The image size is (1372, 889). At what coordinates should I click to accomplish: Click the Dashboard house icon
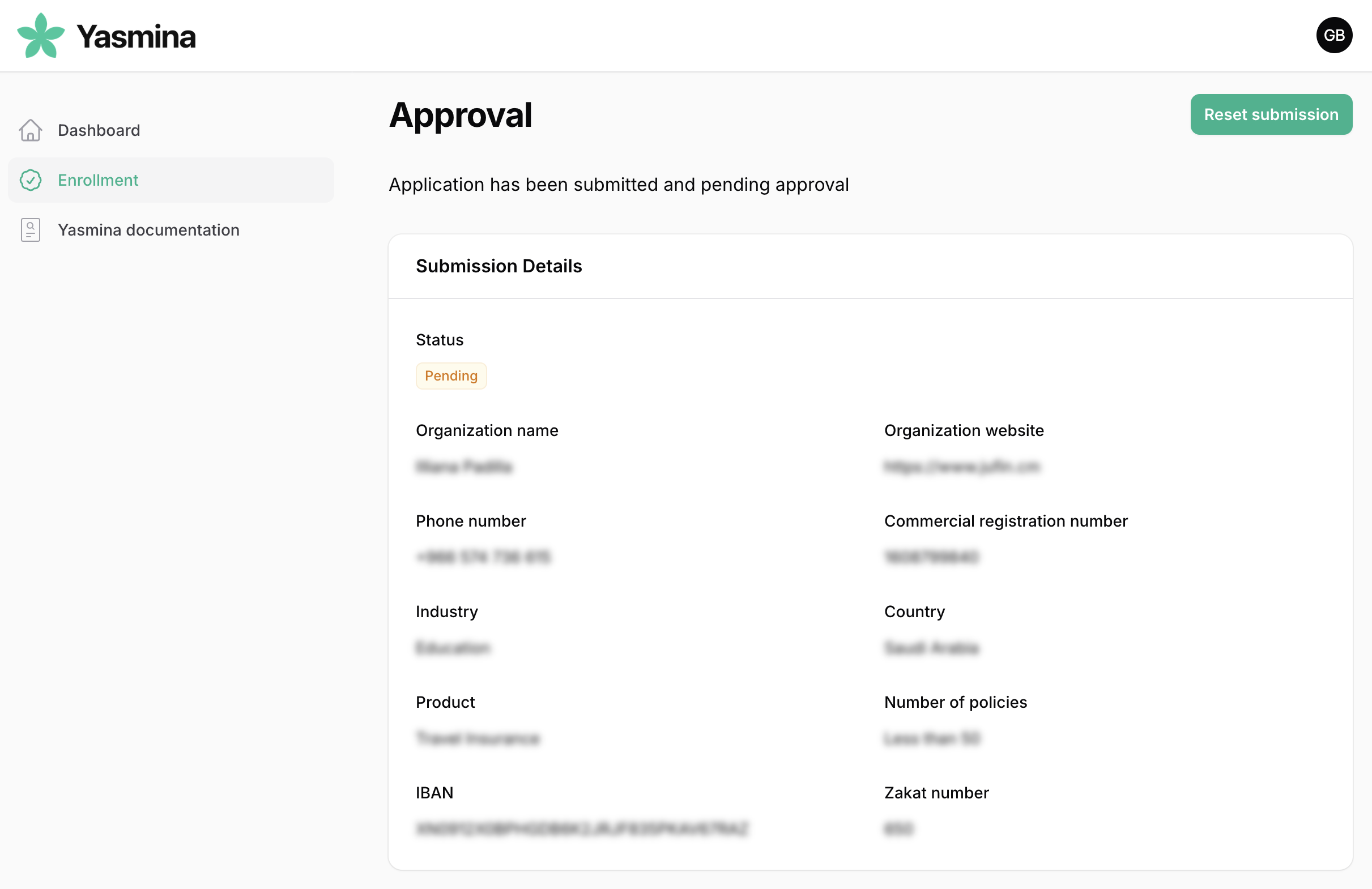(31, 130)
